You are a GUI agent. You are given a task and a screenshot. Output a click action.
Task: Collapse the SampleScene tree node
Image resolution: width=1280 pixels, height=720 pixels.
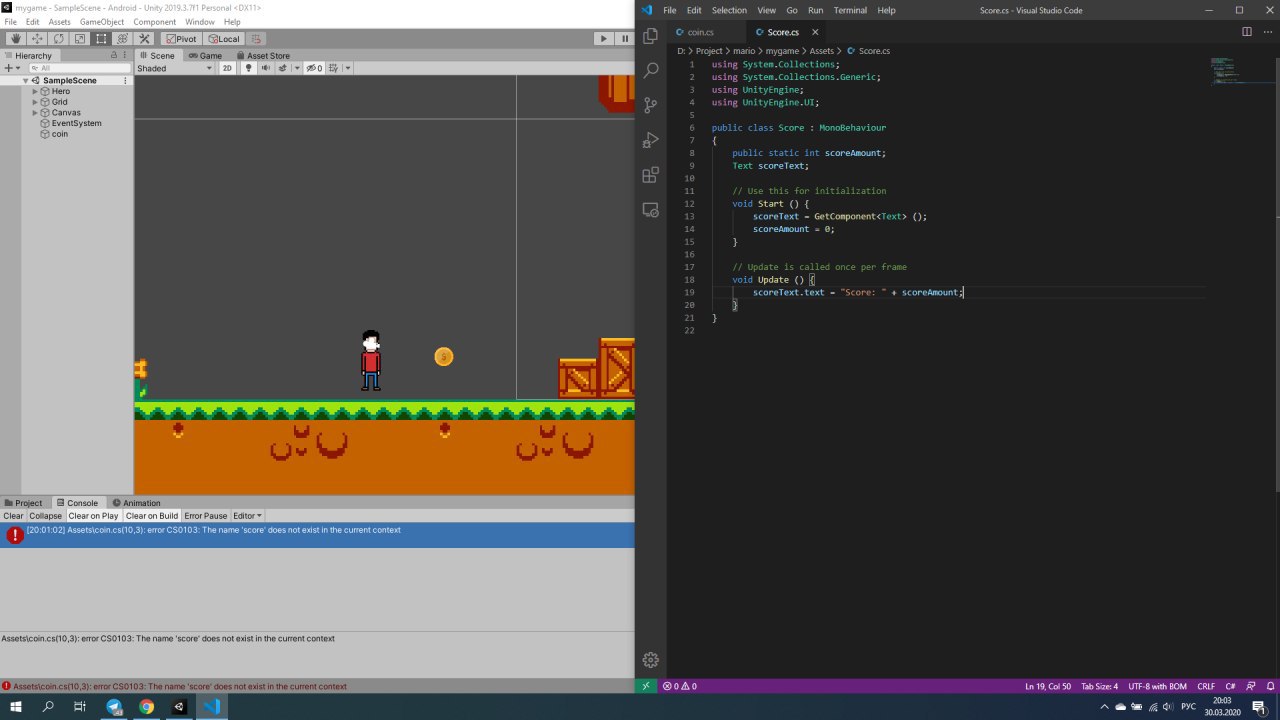(26, 80)
